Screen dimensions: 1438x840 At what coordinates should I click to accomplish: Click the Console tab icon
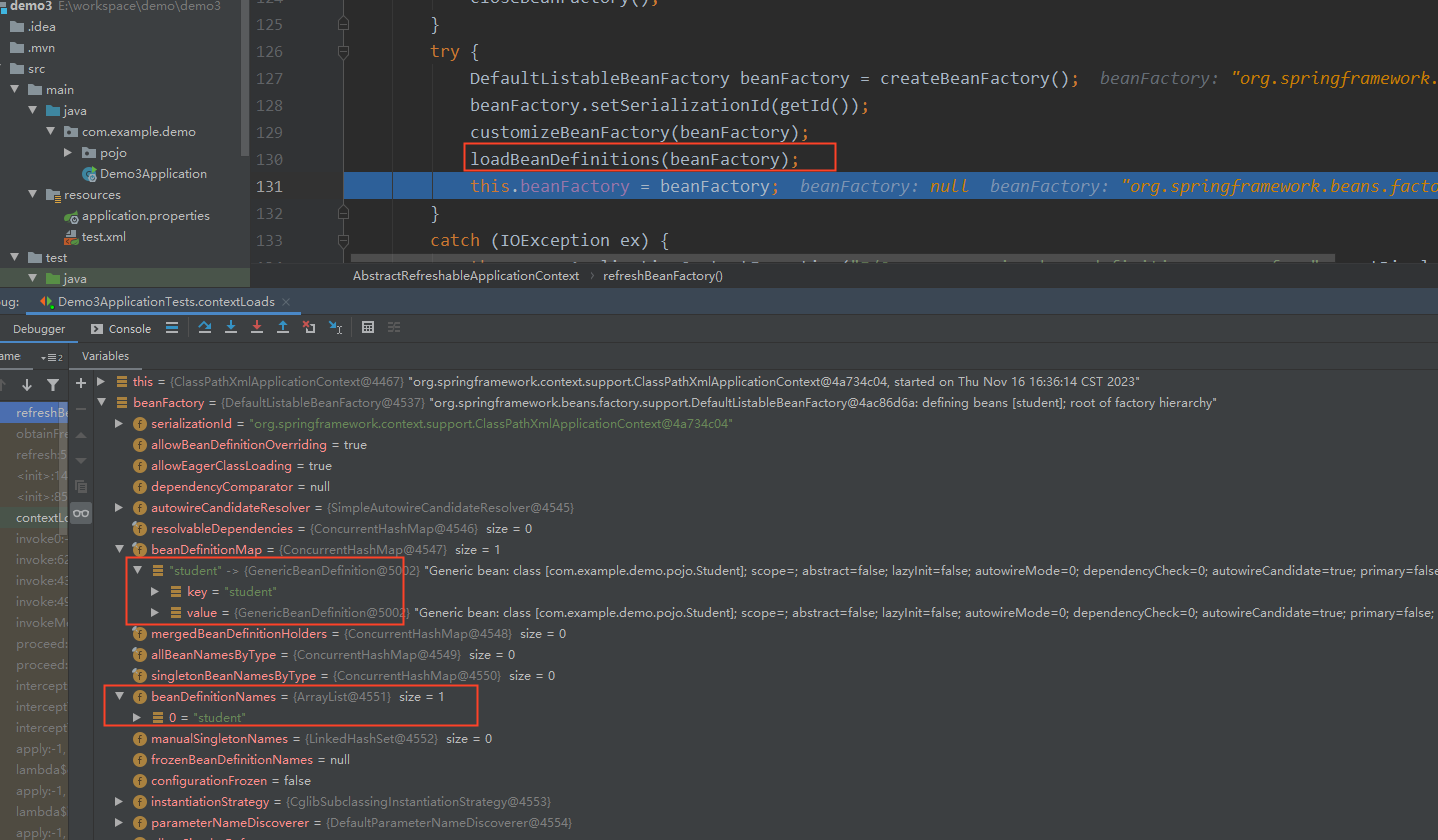(x=96, y=329)
